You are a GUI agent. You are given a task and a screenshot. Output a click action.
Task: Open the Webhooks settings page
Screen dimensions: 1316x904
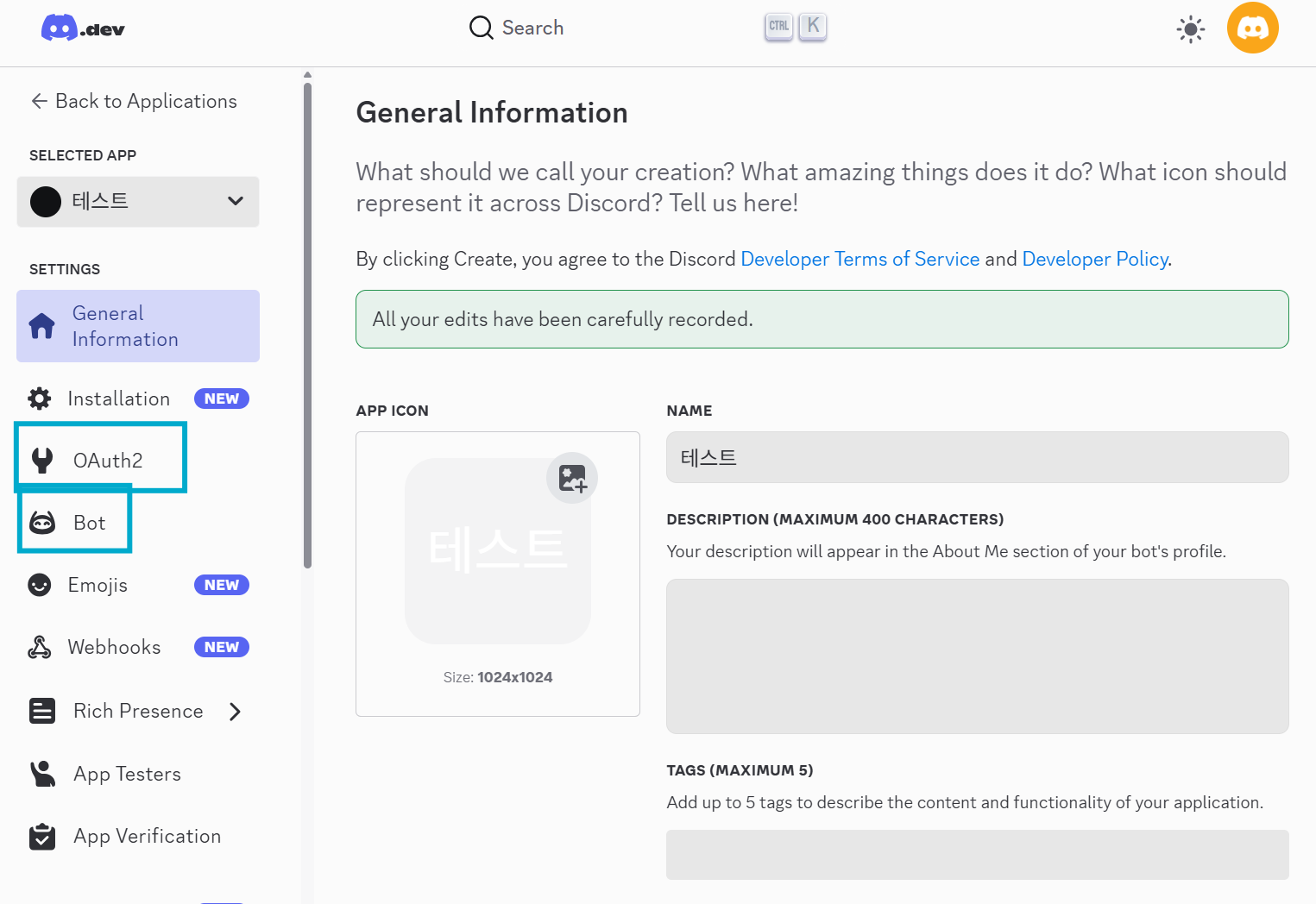114,647
